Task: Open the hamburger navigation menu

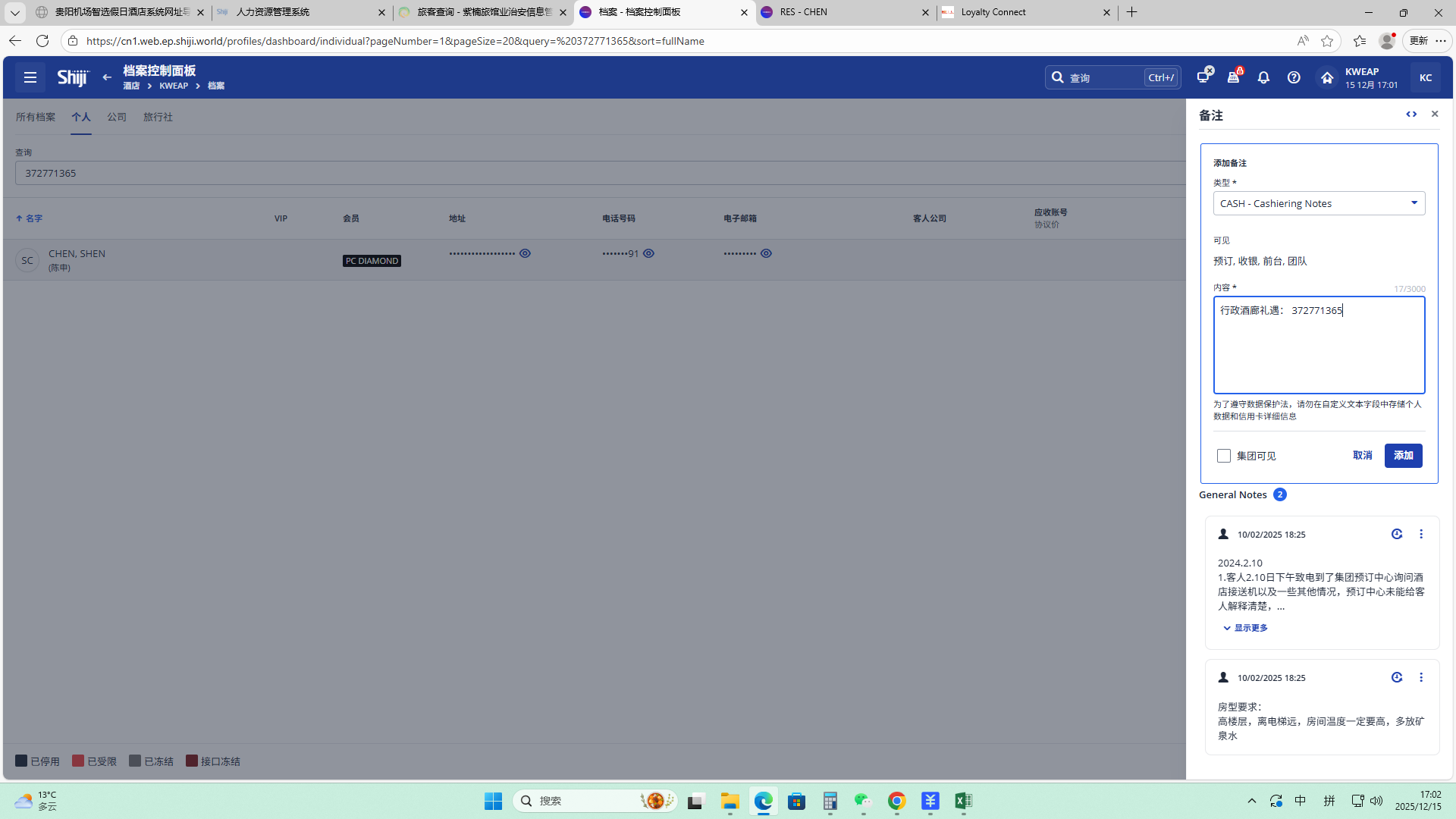Action: click(x=30, y=77)
